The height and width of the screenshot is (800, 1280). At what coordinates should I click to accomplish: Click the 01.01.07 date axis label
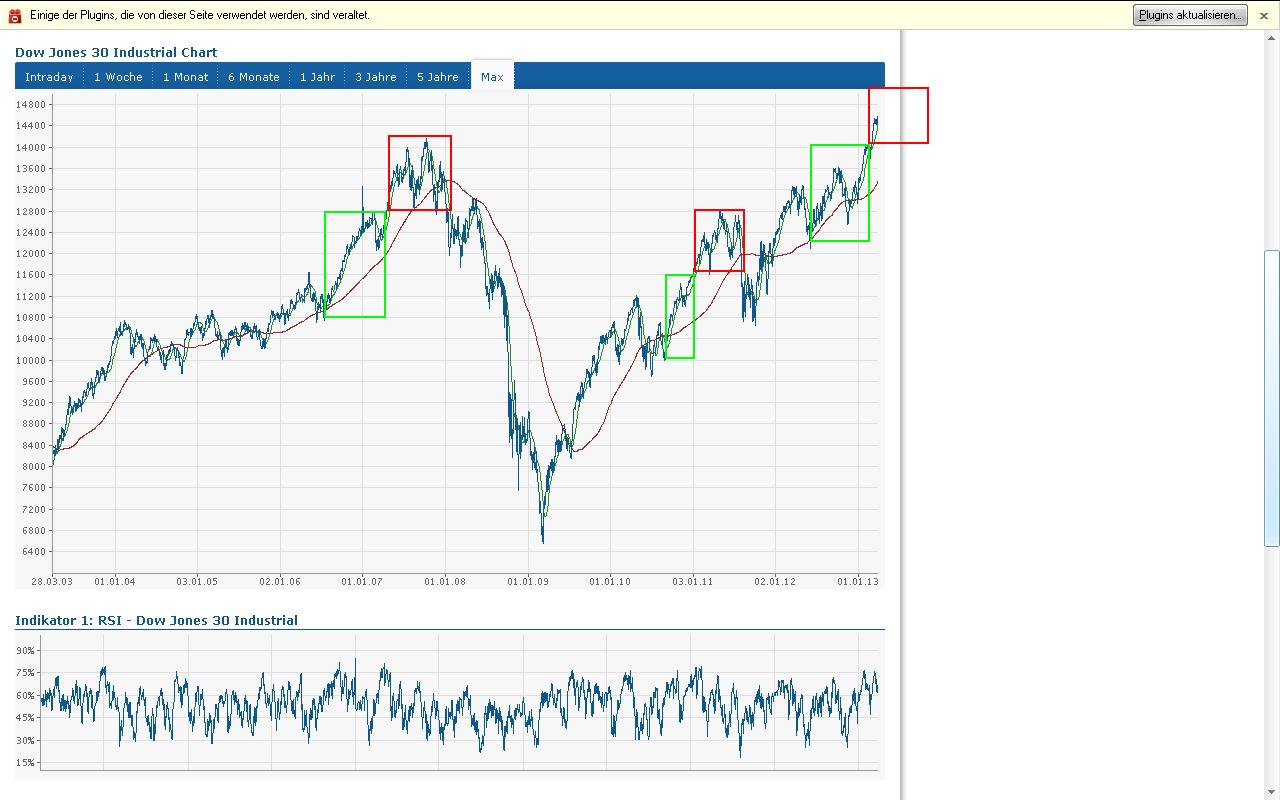362,581
